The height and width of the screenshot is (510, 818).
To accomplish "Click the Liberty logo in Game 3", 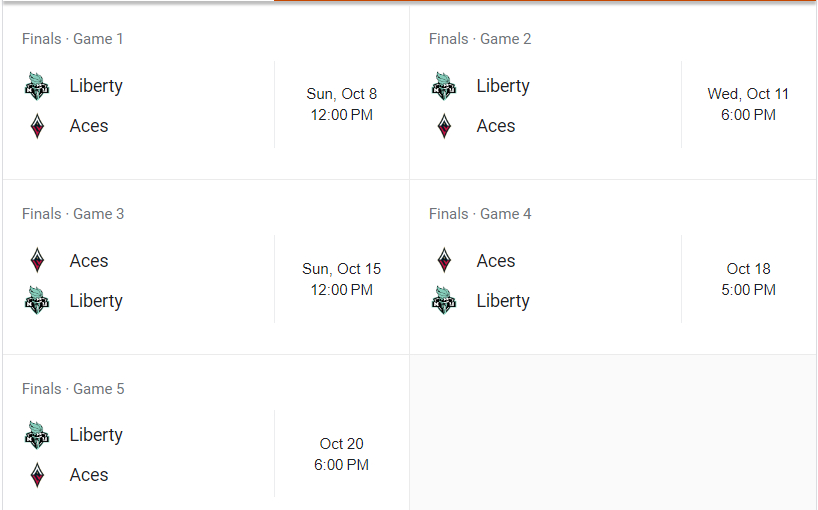I will [x=37, y=301].
